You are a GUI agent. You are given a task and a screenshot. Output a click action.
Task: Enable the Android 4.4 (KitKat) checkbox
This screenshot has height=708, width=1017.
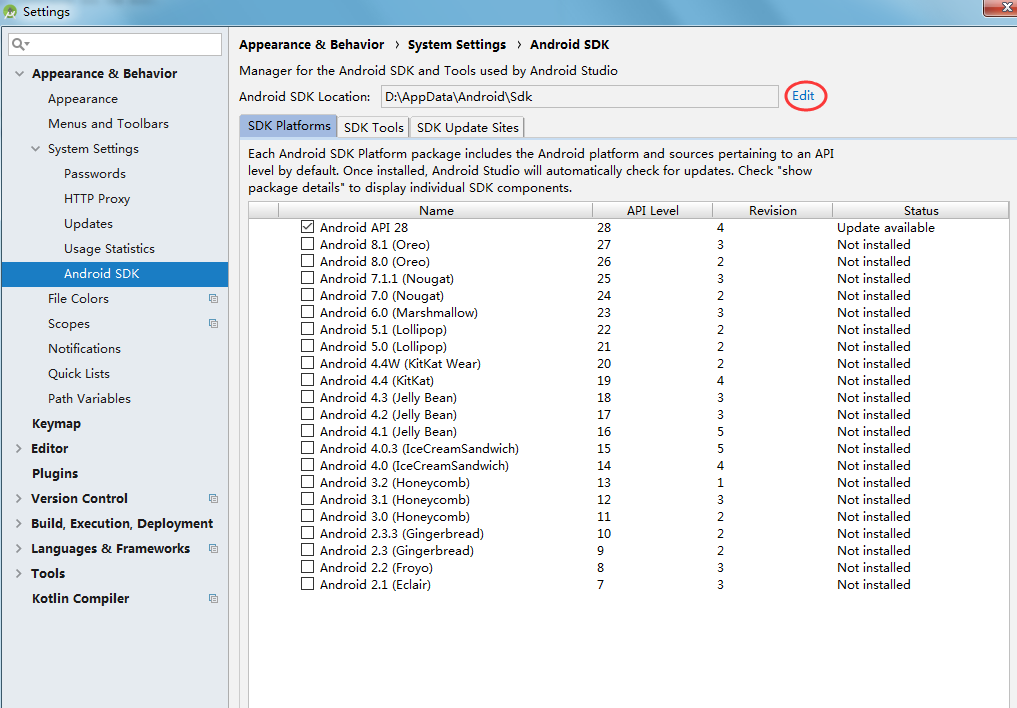307,380
